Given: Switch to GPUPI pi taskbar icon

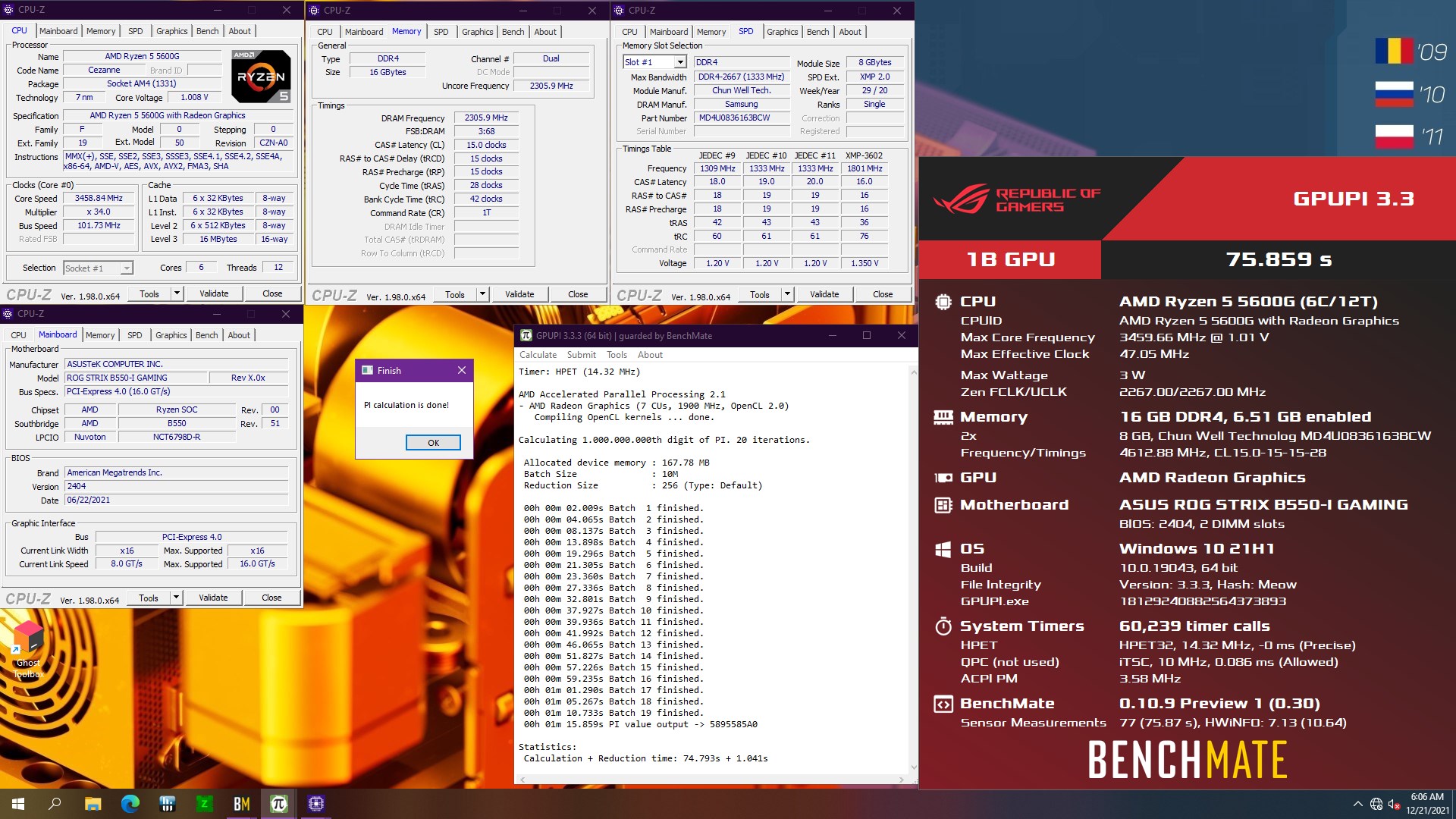Looking at the screenshot, I should [x=279, y=804].
